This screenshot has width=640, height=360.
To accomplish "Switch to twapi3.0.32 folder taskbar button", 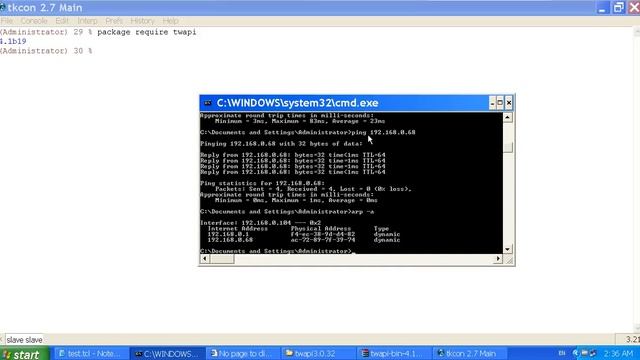I will coord(319,353).
